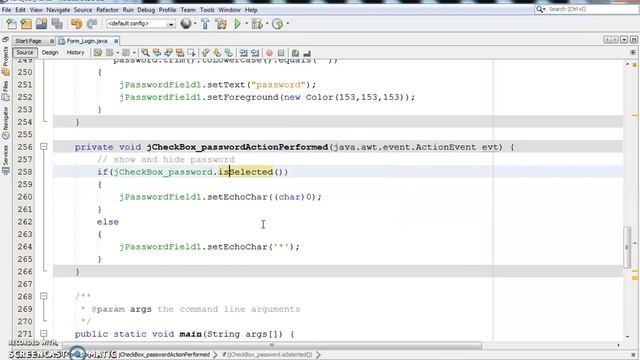Switch editor to Source view
The width and height of the screenshot is (640, 360).
[24, 53]
